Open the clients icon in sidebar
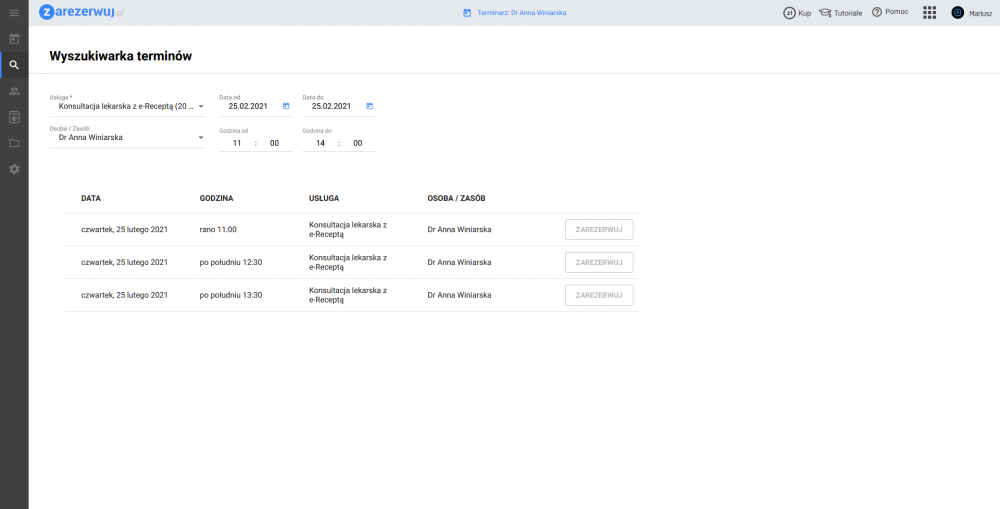 click(14, 91)
